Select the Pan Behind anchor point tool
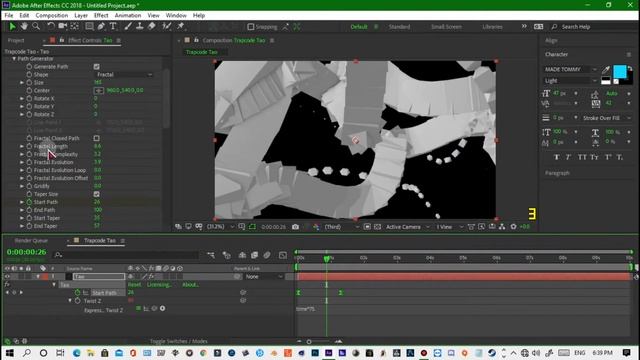Image resolution: width=640 pixels, height=360 pixels. pos(75,27)
